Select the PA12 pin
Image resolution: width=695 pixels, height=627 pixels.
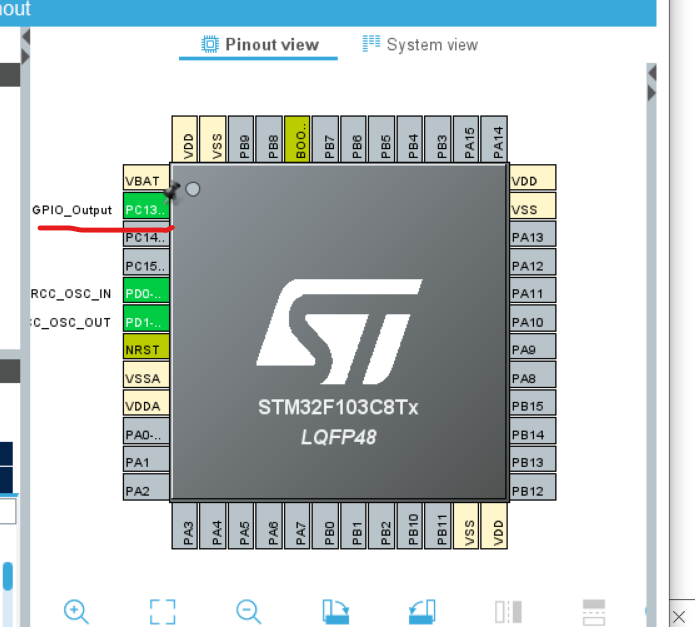533,262
